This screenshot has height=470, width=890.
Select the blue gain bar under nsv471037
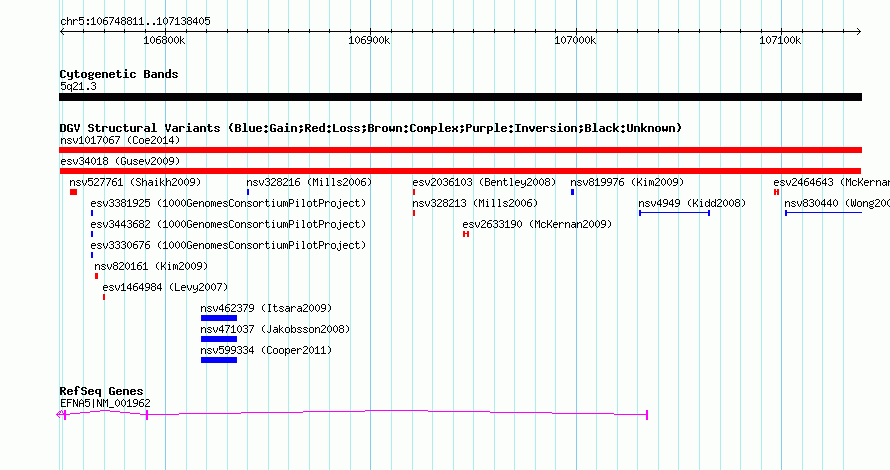click(219, 339)
